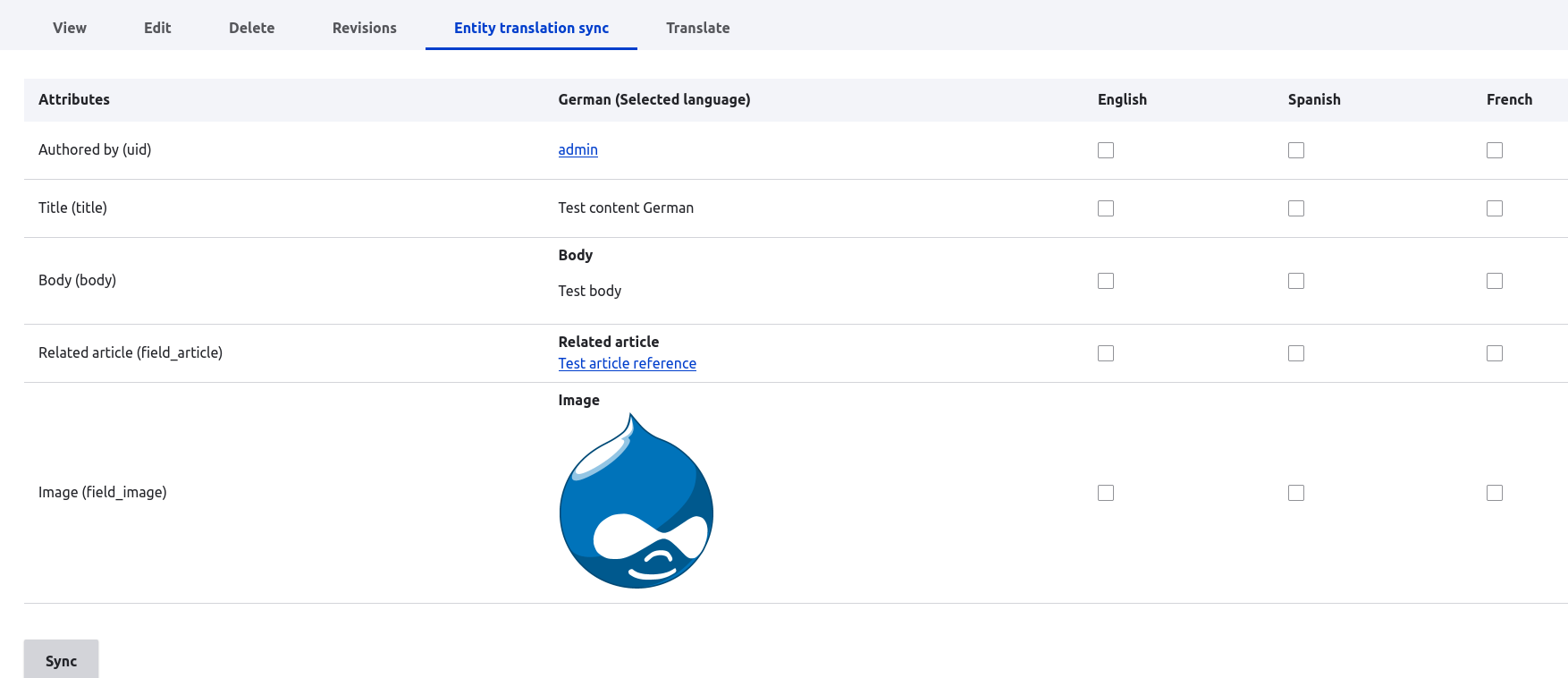Open the Delete tab
The height and width of the screenshot is (678, 1568).
[251, 28]
